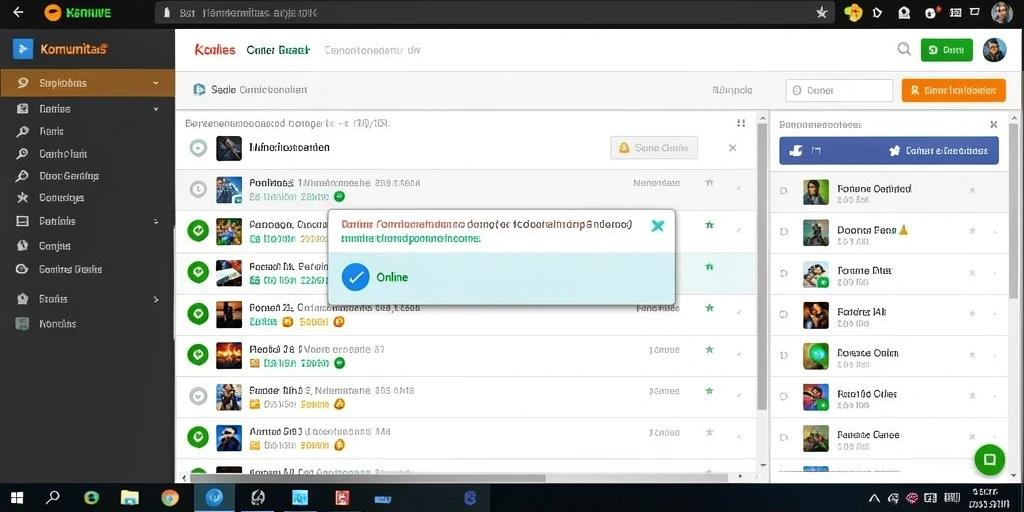1024x512 pixels.
Task: Select radio circle of first right-panel entry
Action: pyautogui.click(x=784, y=190)
